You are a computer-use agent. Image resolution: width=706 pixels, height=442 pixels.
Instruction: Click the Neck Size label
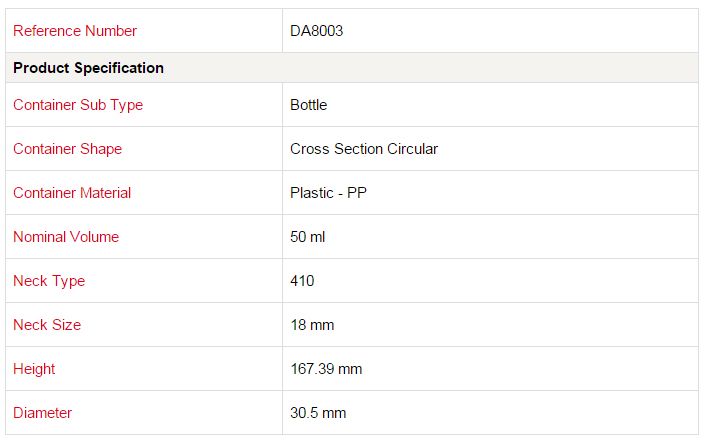47,325
